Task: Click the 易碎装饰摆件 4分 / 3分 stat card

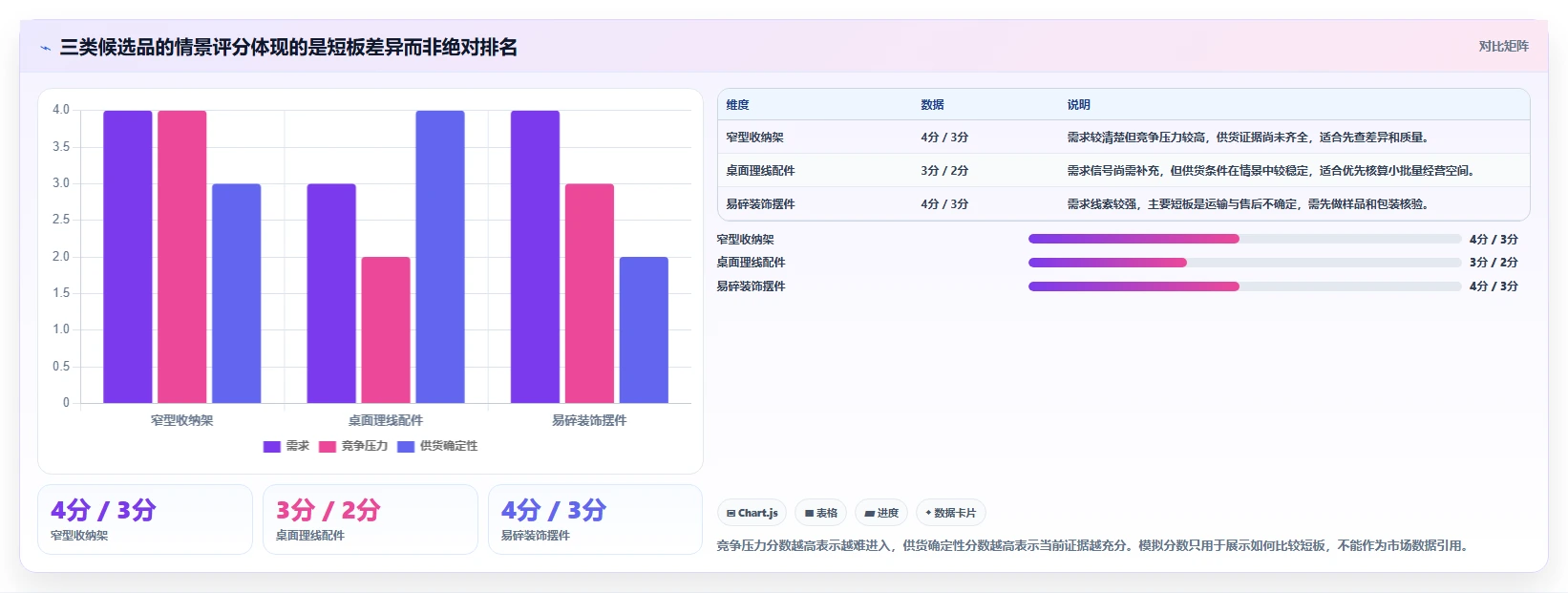Action: pyautogui.click(x=596, y=519)
